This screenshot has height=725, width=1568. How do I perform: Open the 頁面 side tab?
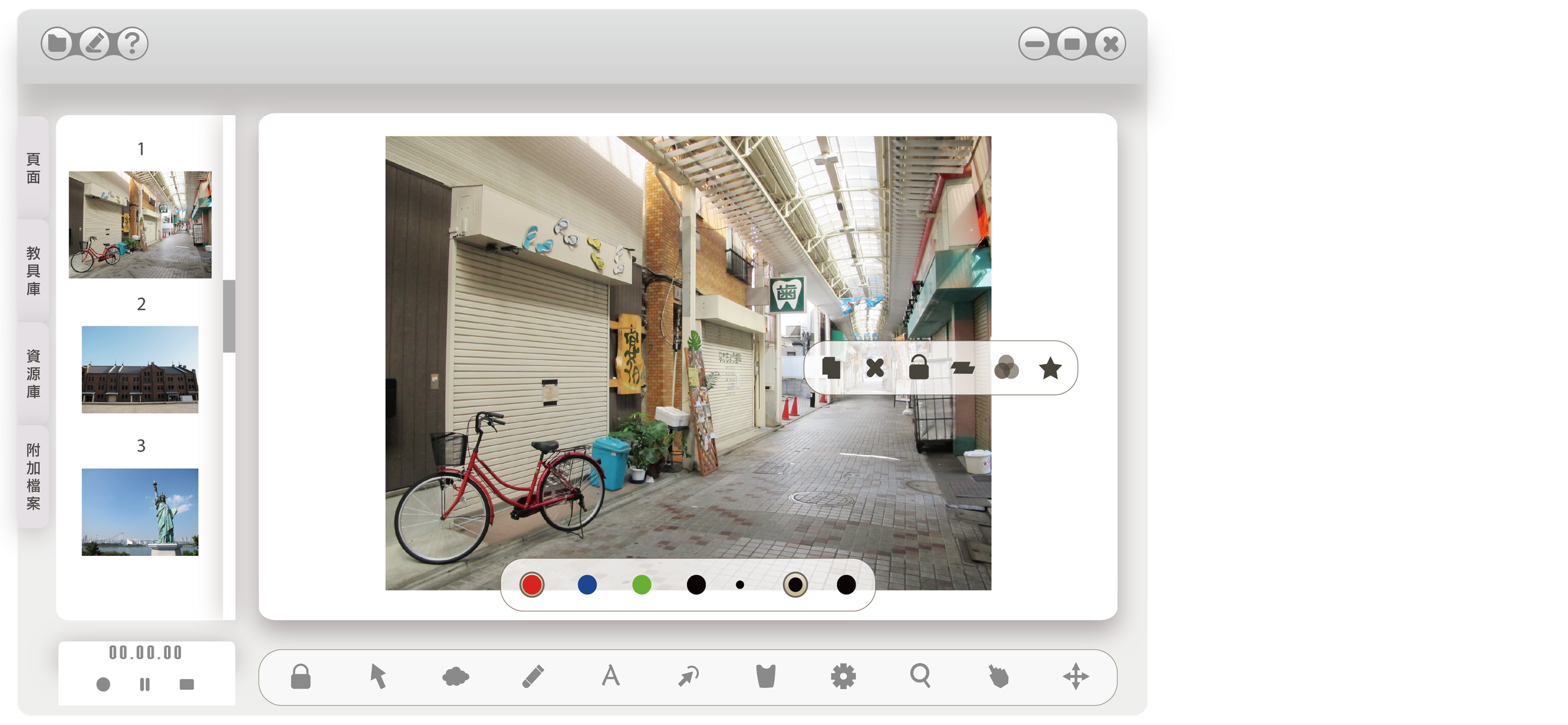point(33,168)
